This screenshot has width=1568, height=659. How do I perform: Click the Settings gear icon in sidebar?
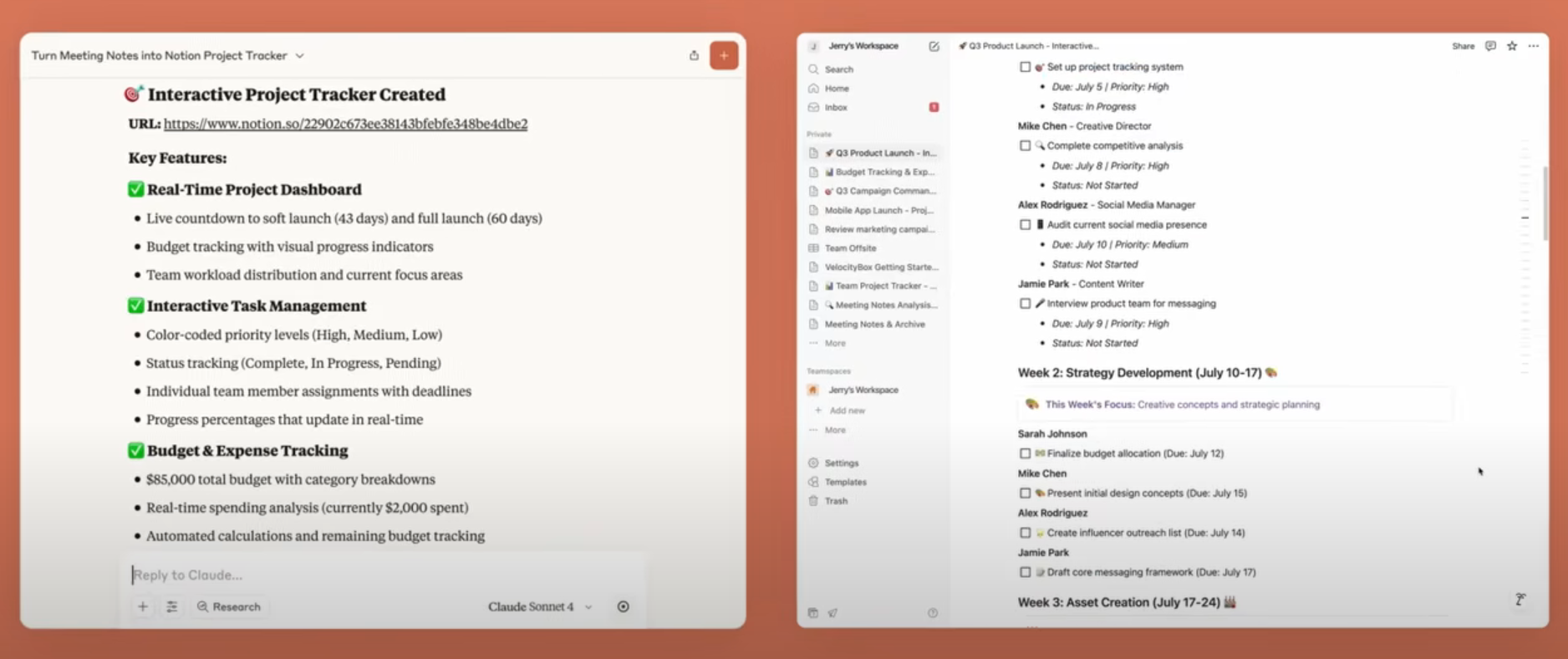(x=813, y=463)
